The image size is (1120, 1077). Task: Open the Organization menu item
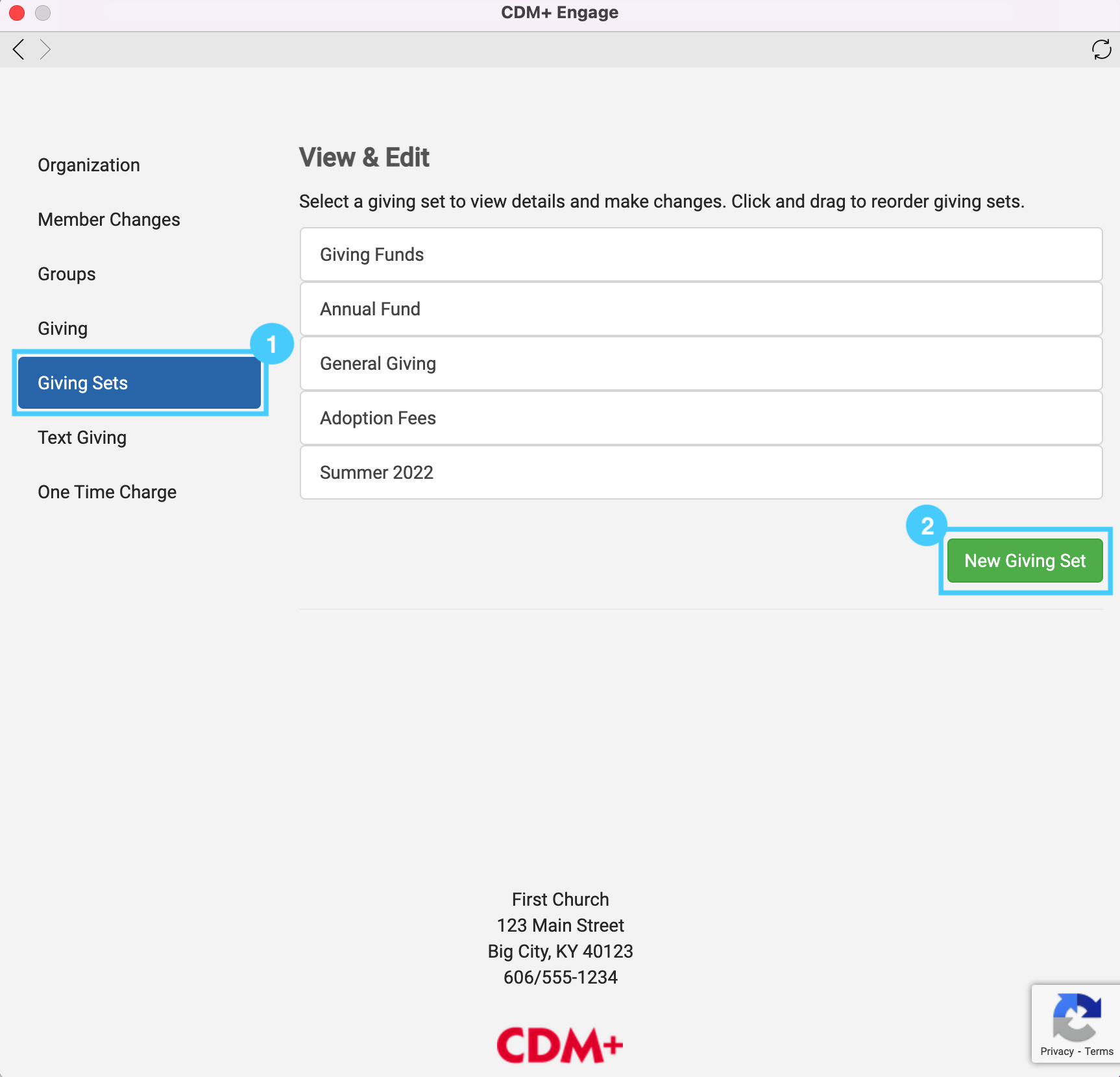89,165
